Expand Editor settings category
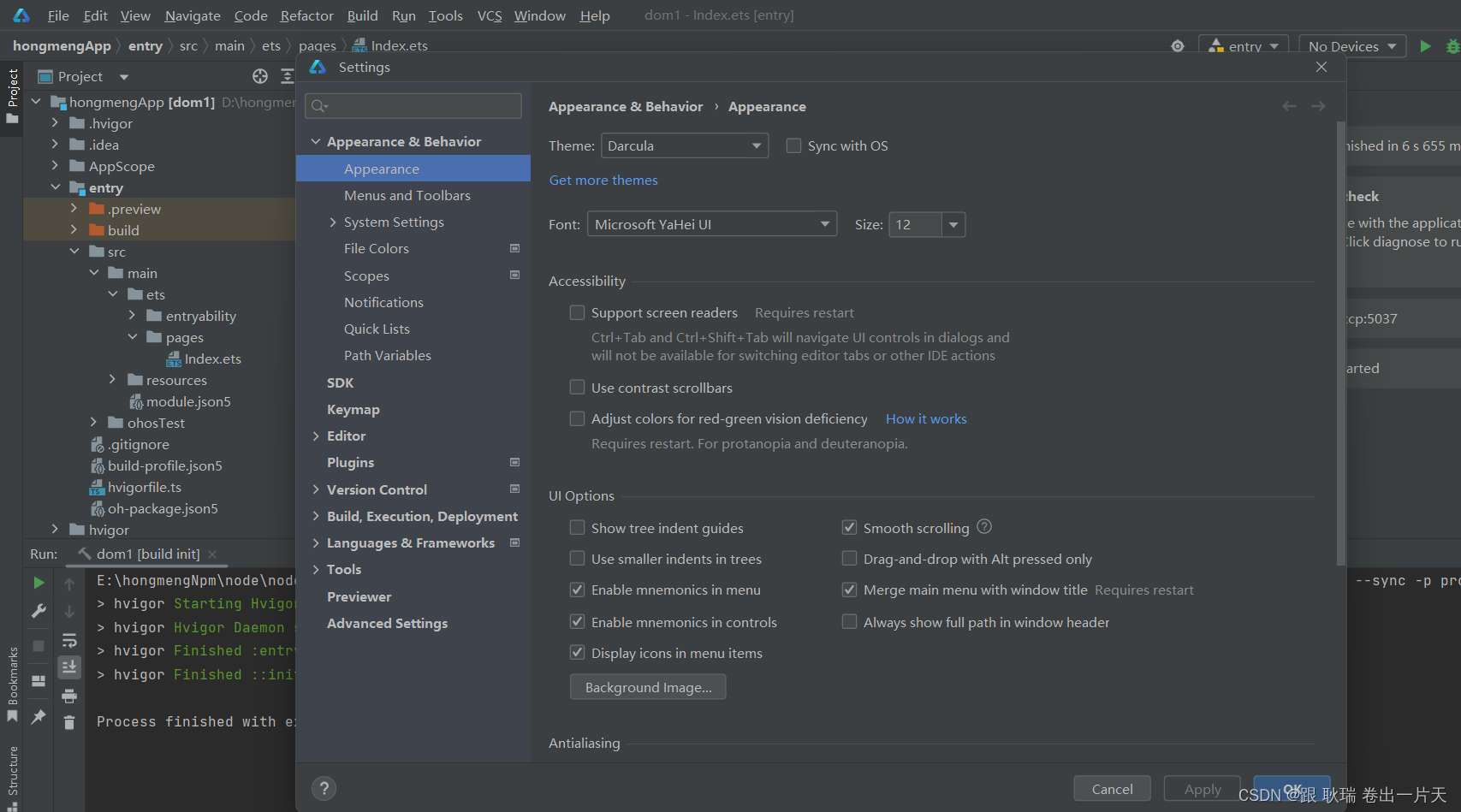 317,436
